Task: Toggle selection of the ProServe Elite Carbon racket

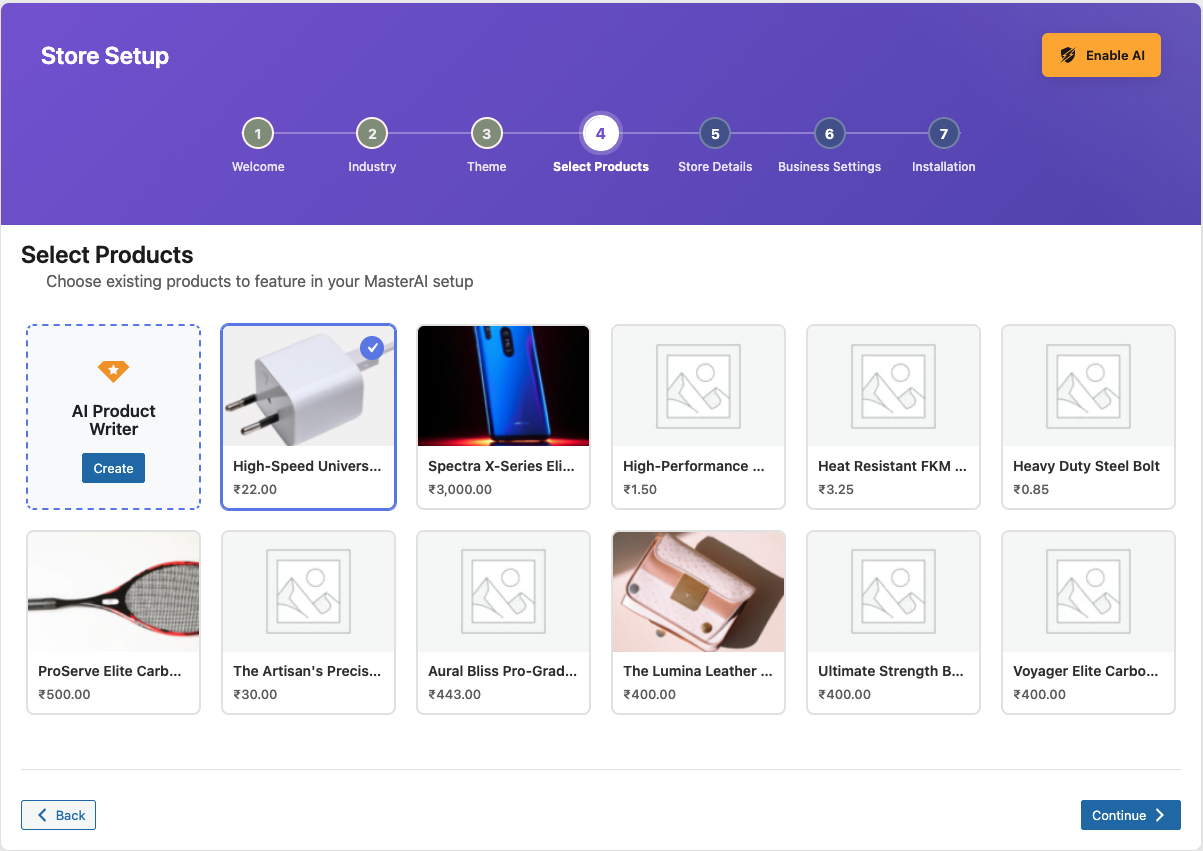Action: [113, 622]
